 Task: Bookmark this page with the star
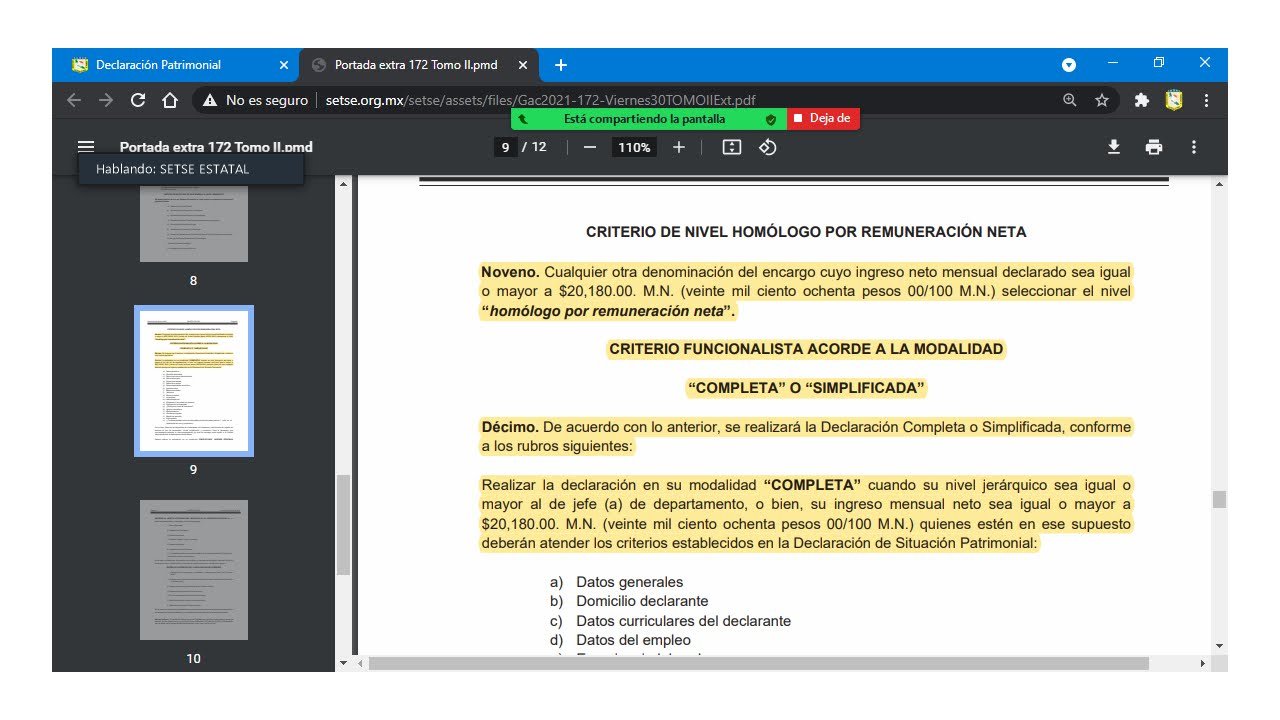tap(1102, 100)
